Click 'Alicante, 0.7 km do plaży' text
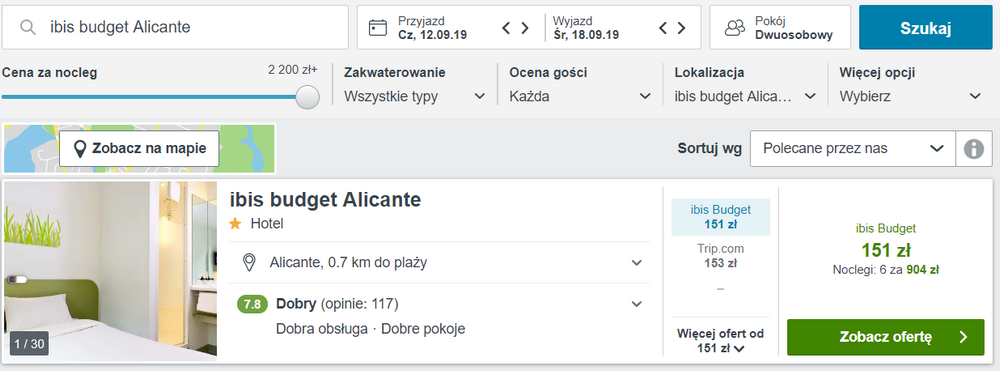Viewport: 1000px width, 371px height. [348, 262]
